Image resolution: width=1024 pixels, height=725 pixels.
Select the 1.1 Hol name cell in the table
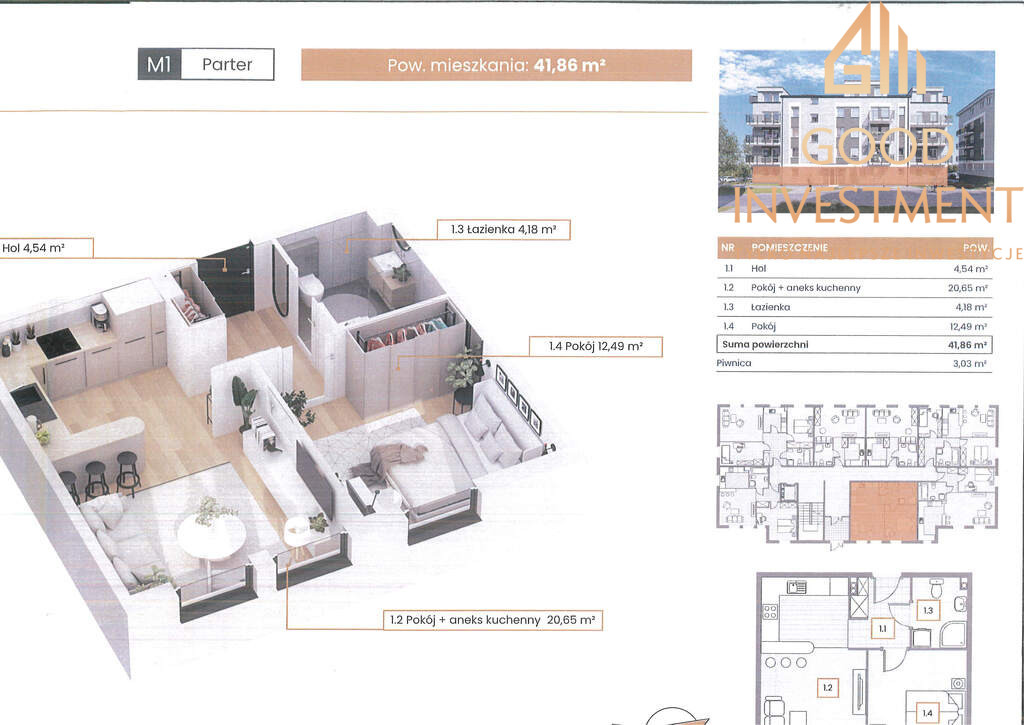pos(758,268)
